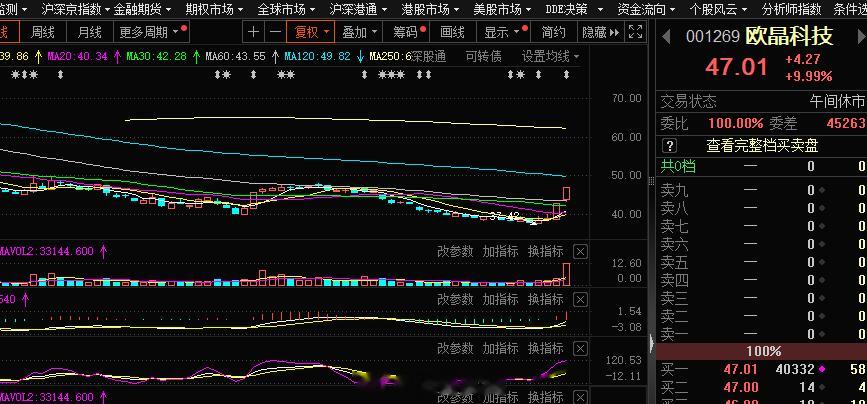Toggle 深股通 overlay label
Image resolution: width=867 pixels, height=404 pixels.
click(x=429, y=56)
